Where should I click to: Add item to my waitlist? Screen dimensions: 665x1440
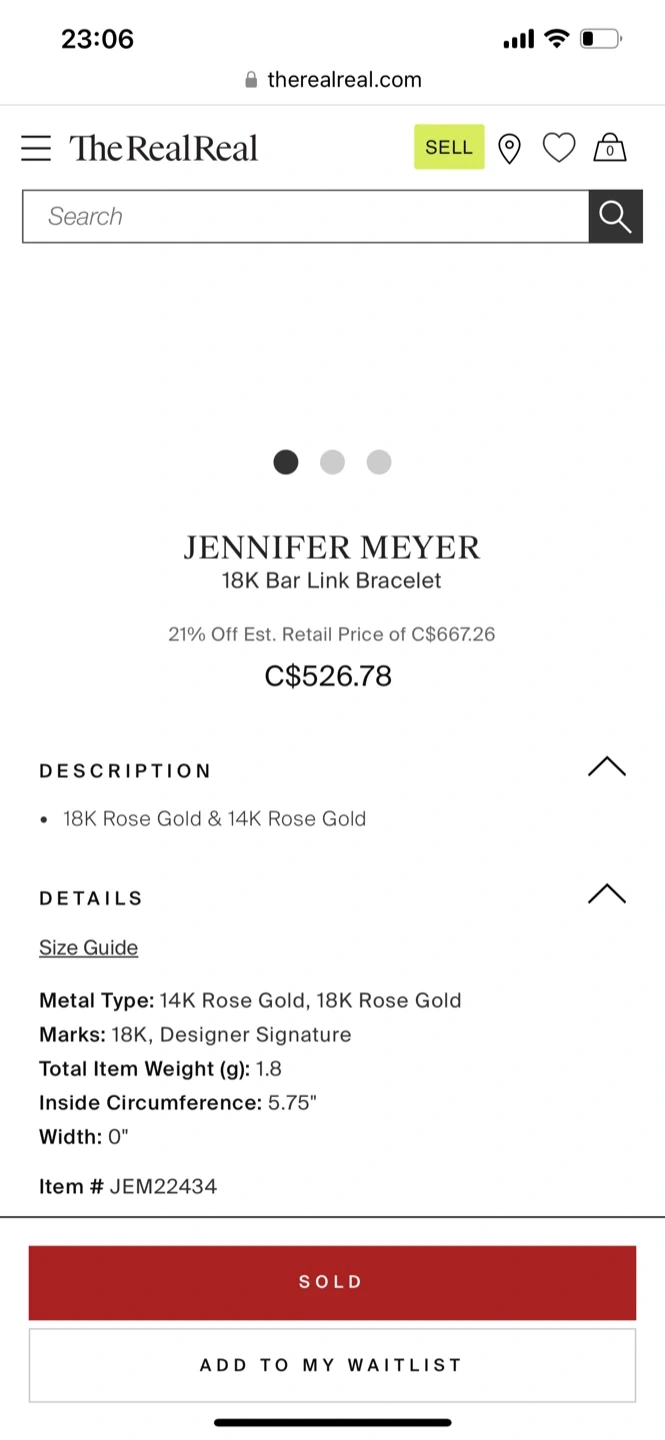332,1365
